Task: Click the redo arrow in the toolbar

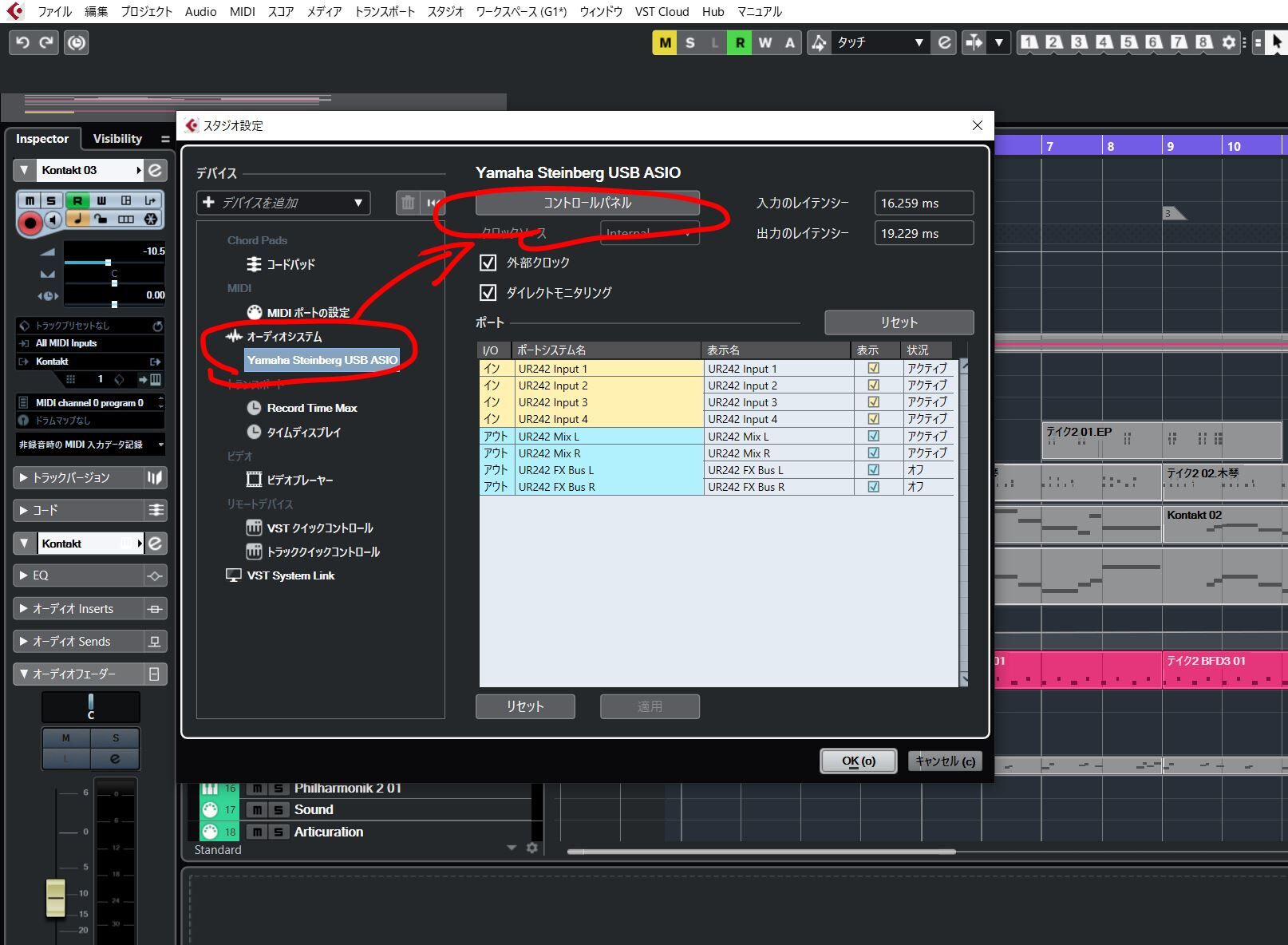Action: pyautogui.click(x=46, y=42)
